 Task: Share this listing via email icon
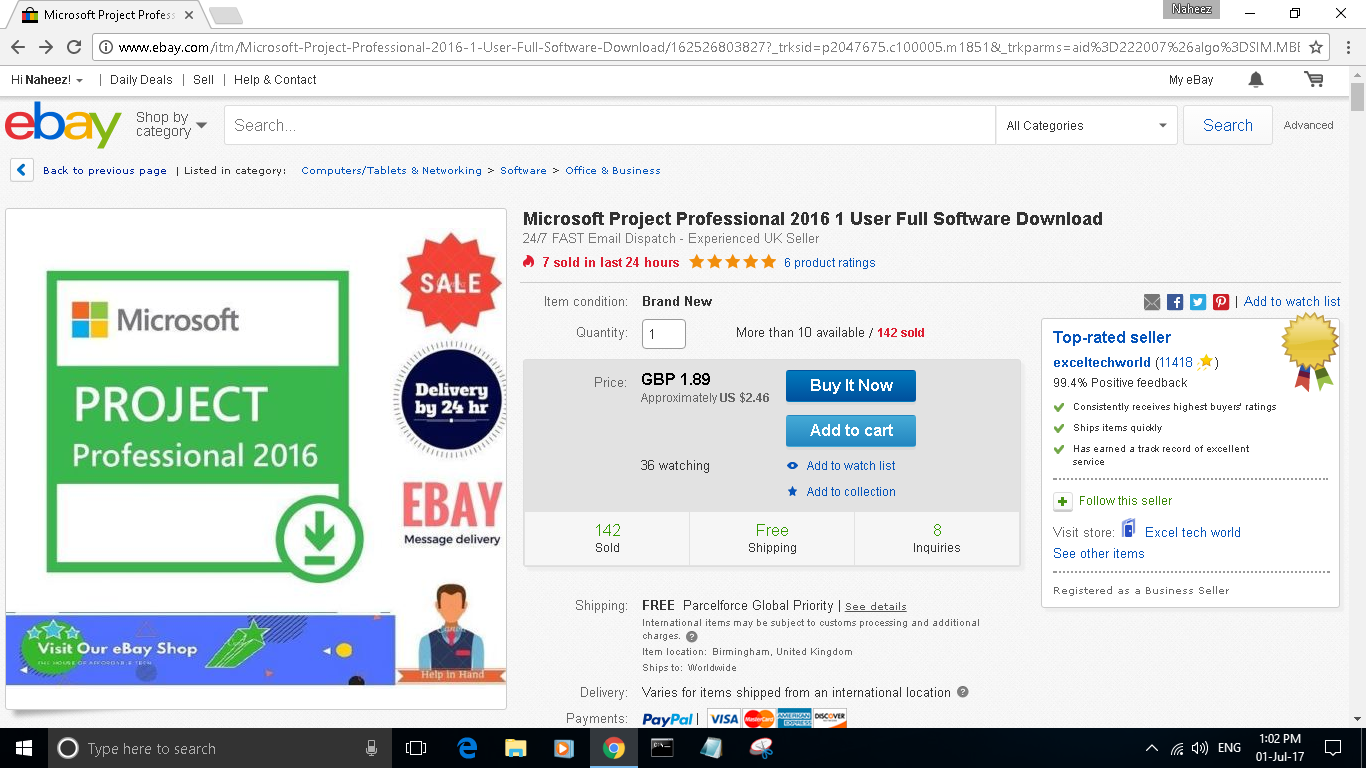(1152, 302)
